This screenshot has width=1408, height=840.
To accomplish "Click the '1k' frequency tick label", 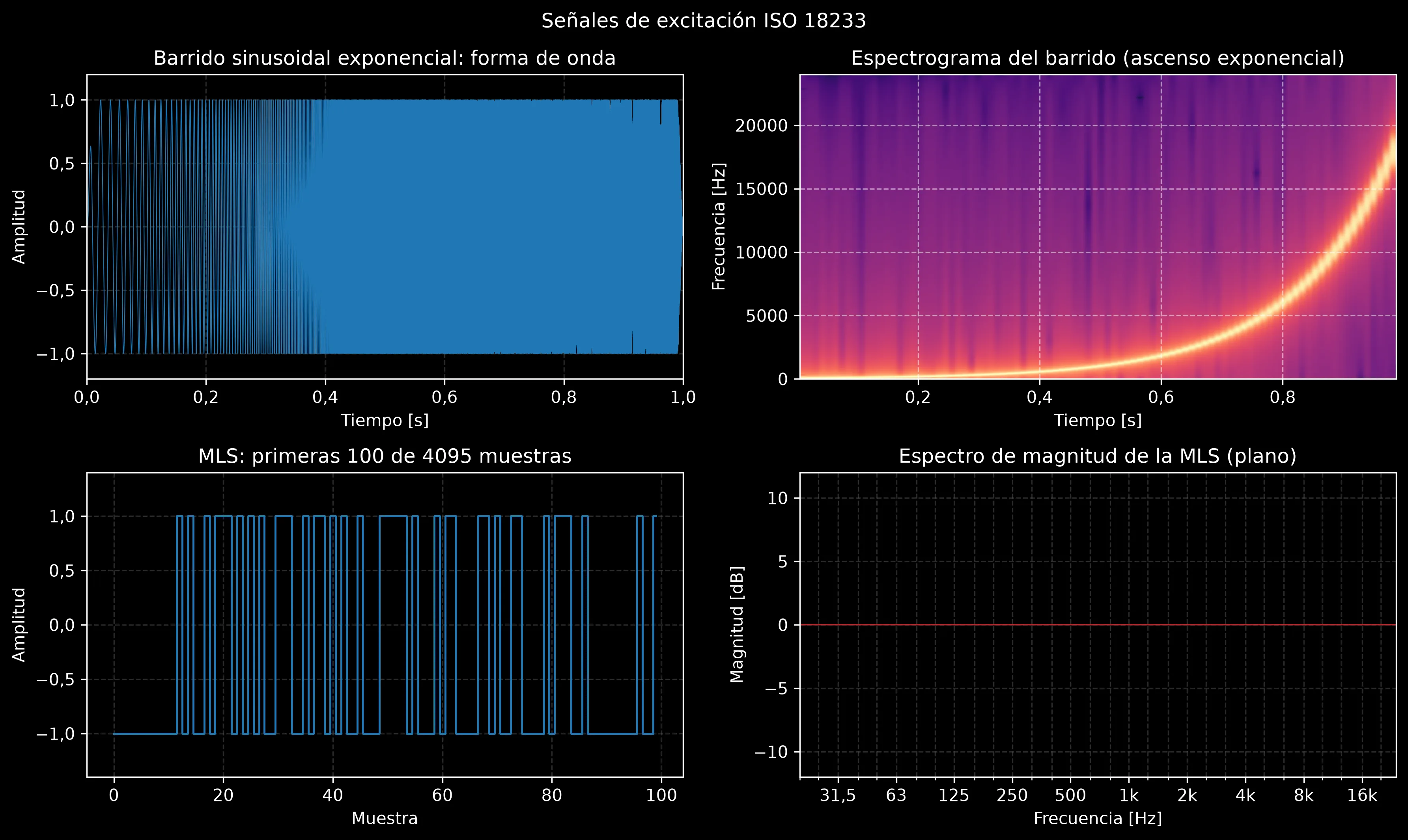I will pos(1129,796).
